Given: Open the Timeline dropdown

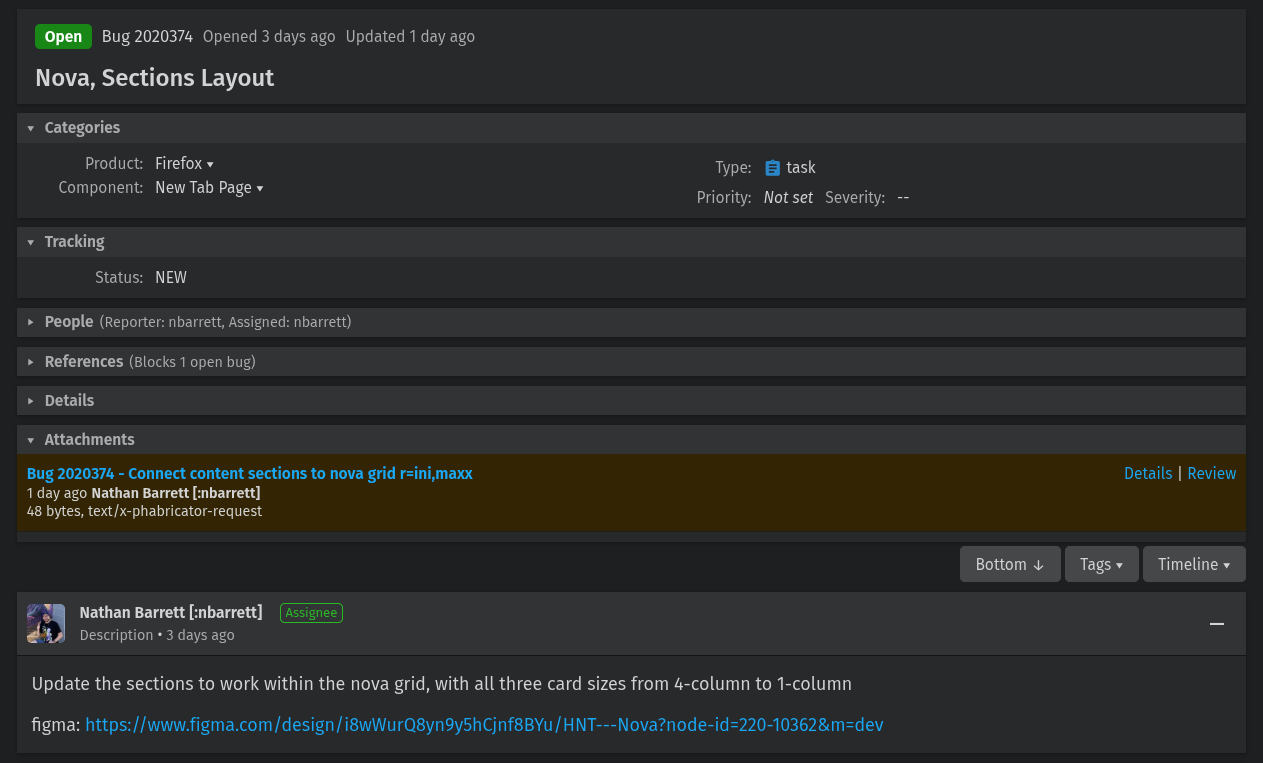Looking at the screenshot, I should tap(1194, 563).
